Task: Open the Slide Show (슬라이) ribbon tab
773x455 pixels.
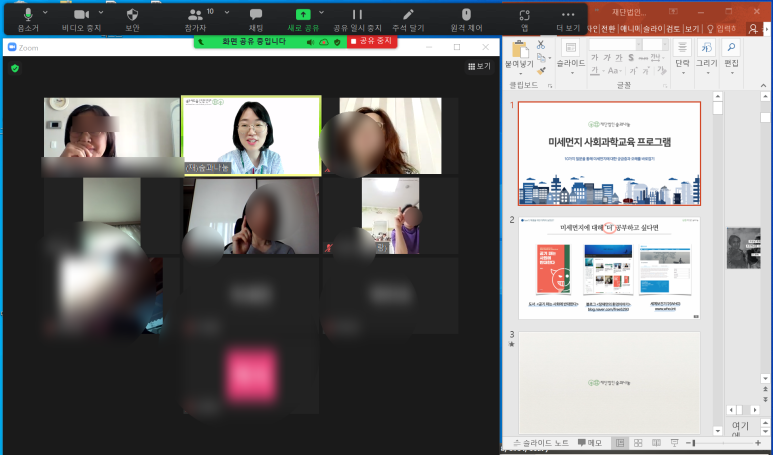Action: click(x=654, y=29)
